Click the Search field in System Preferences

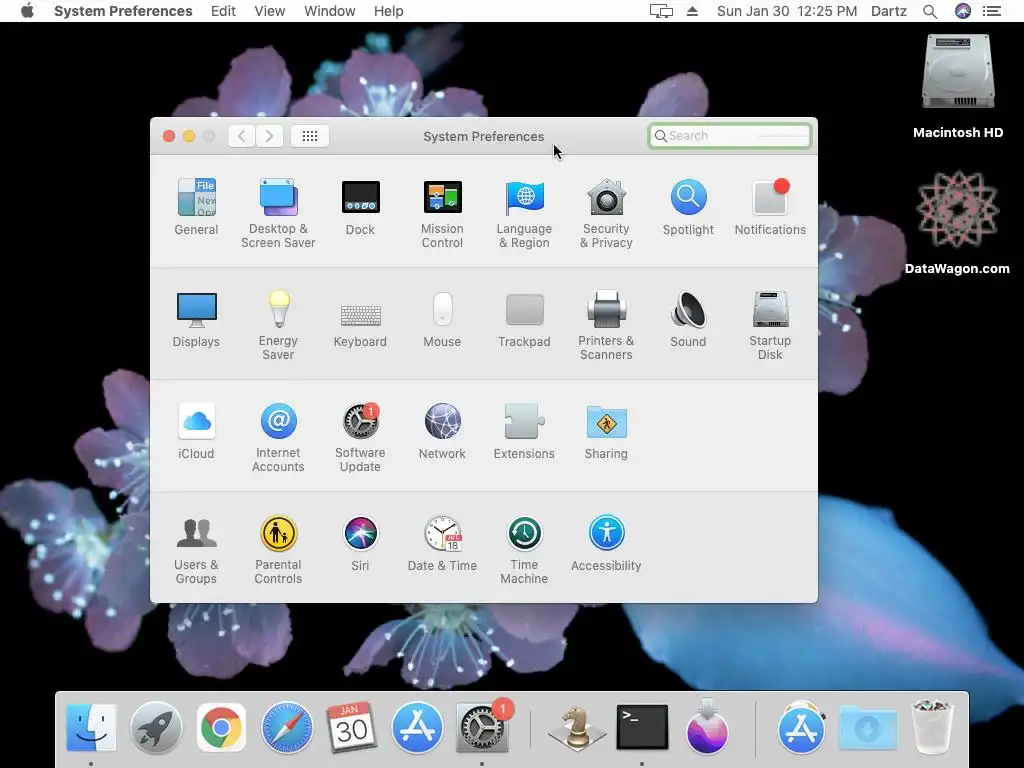click(729, 136)
